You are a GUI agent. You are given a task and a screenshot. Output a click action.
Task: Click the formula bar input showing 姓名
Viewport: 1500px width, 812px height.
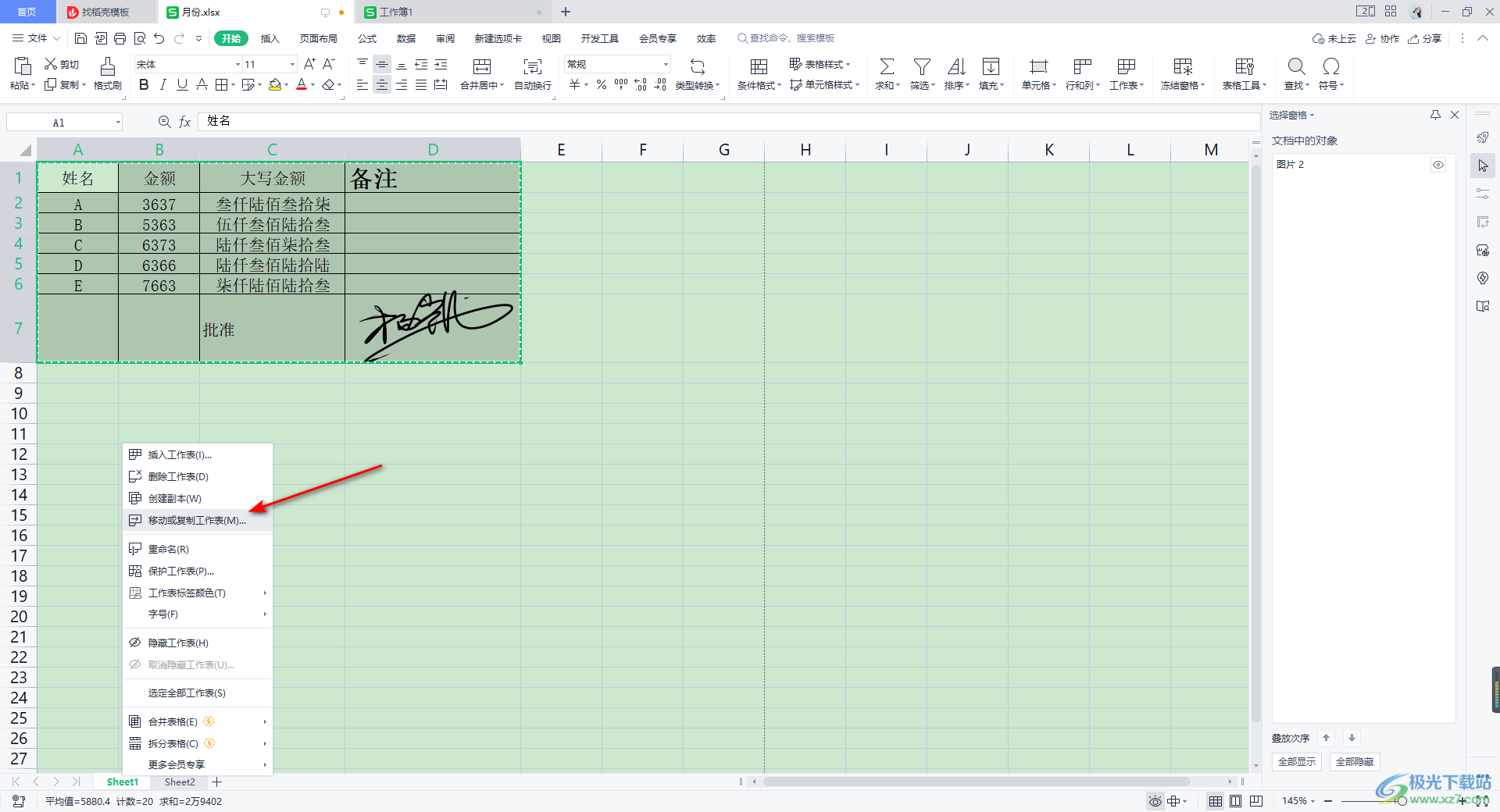click(728, 122)
